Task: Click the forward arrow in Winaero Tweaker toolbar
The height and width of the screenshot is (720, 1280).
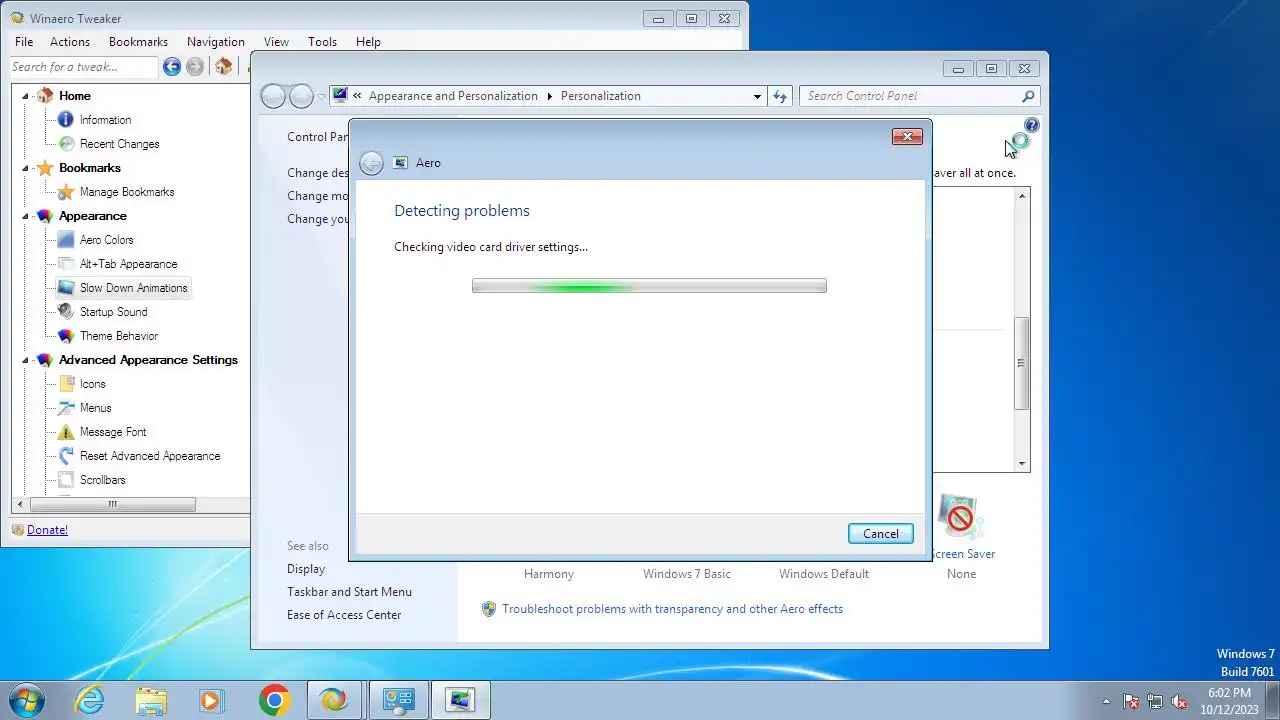Action: [195, 67]
